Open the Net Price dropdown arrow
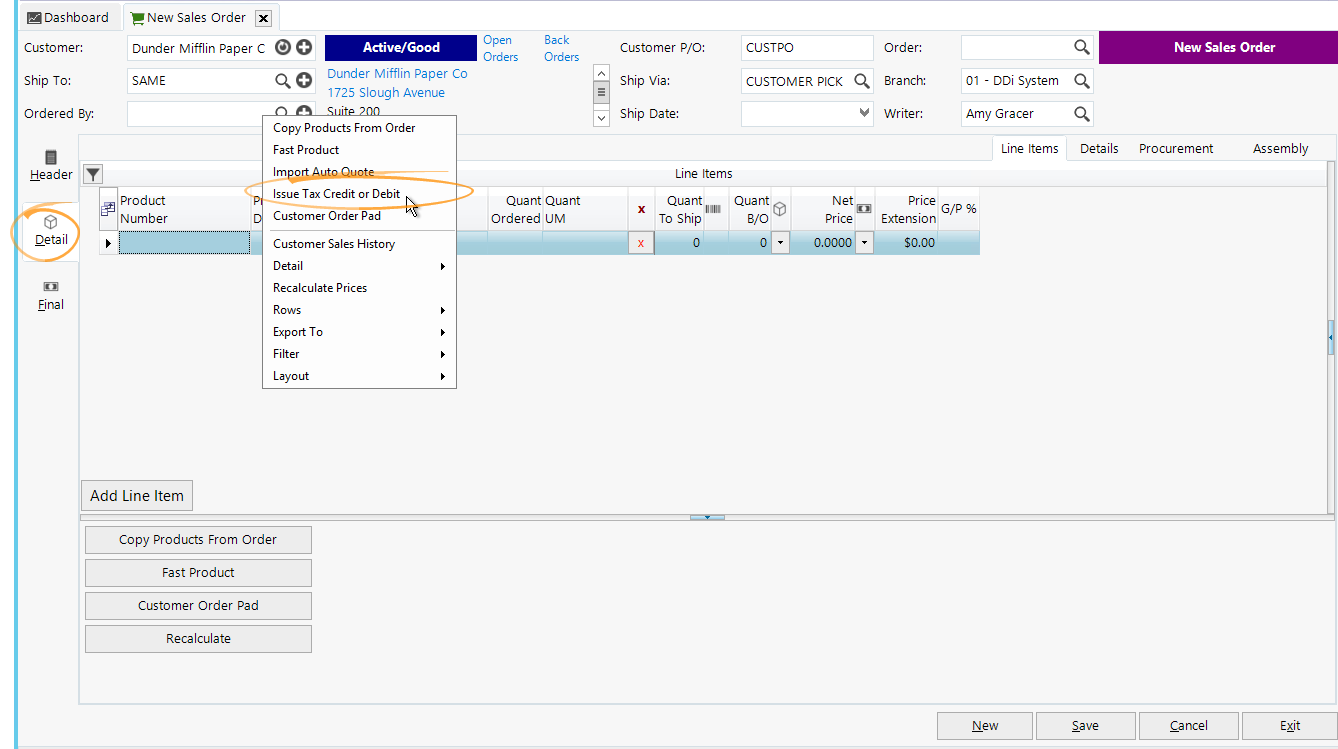This screenshot has height=749, width=1338. pos(865,242)
